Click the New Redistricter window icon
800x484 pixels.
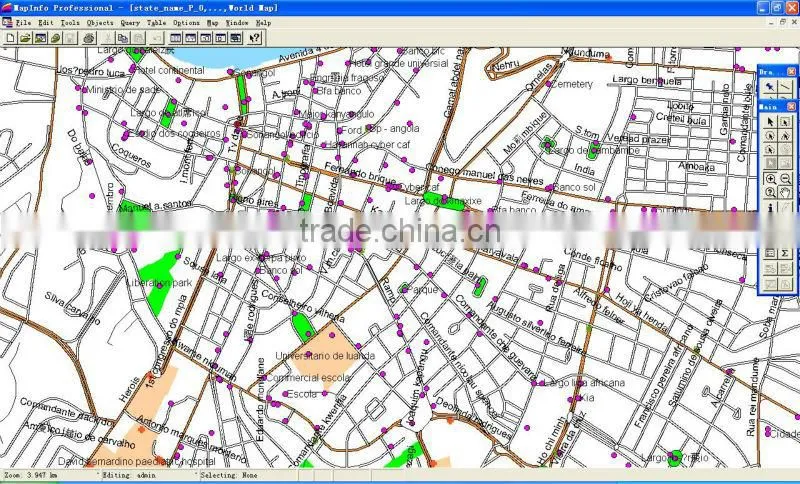[x=235, y=38]
